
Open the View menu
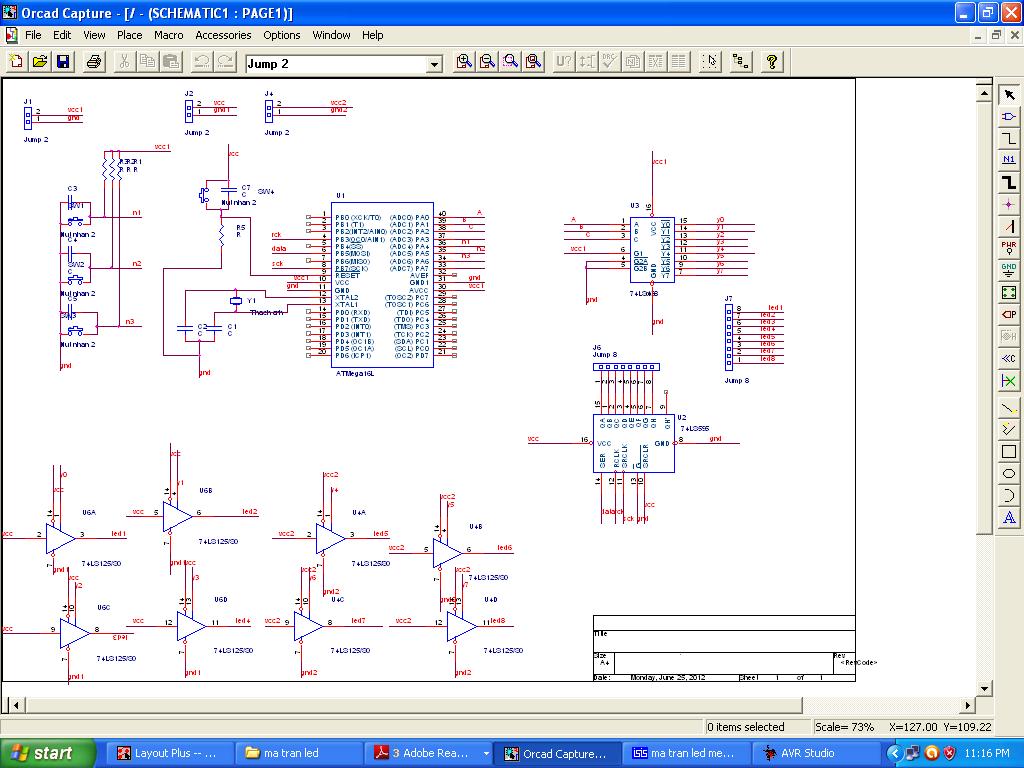(x=94, y=35)
